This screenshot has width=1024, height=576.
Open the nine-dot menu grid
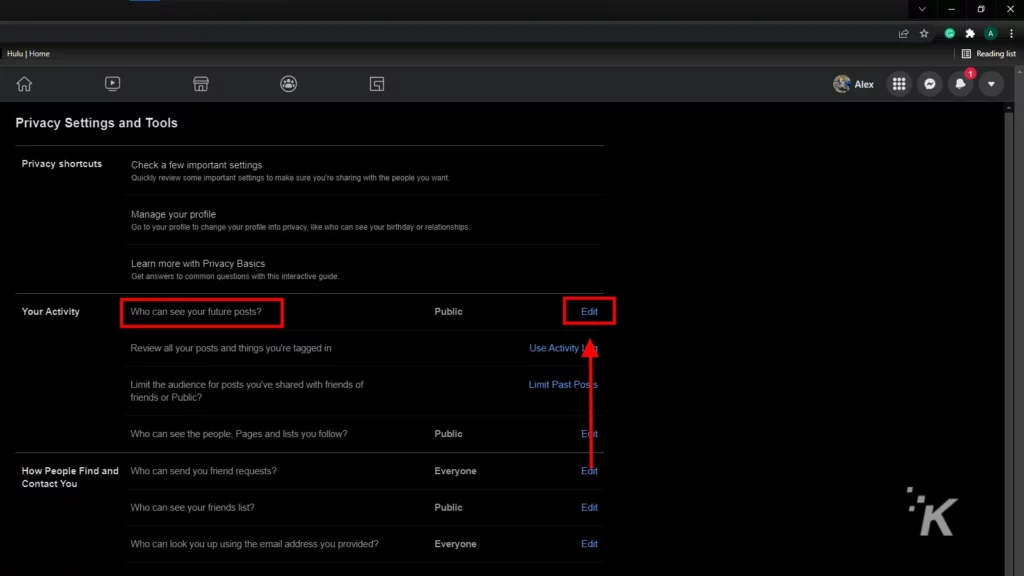(899, 84)
